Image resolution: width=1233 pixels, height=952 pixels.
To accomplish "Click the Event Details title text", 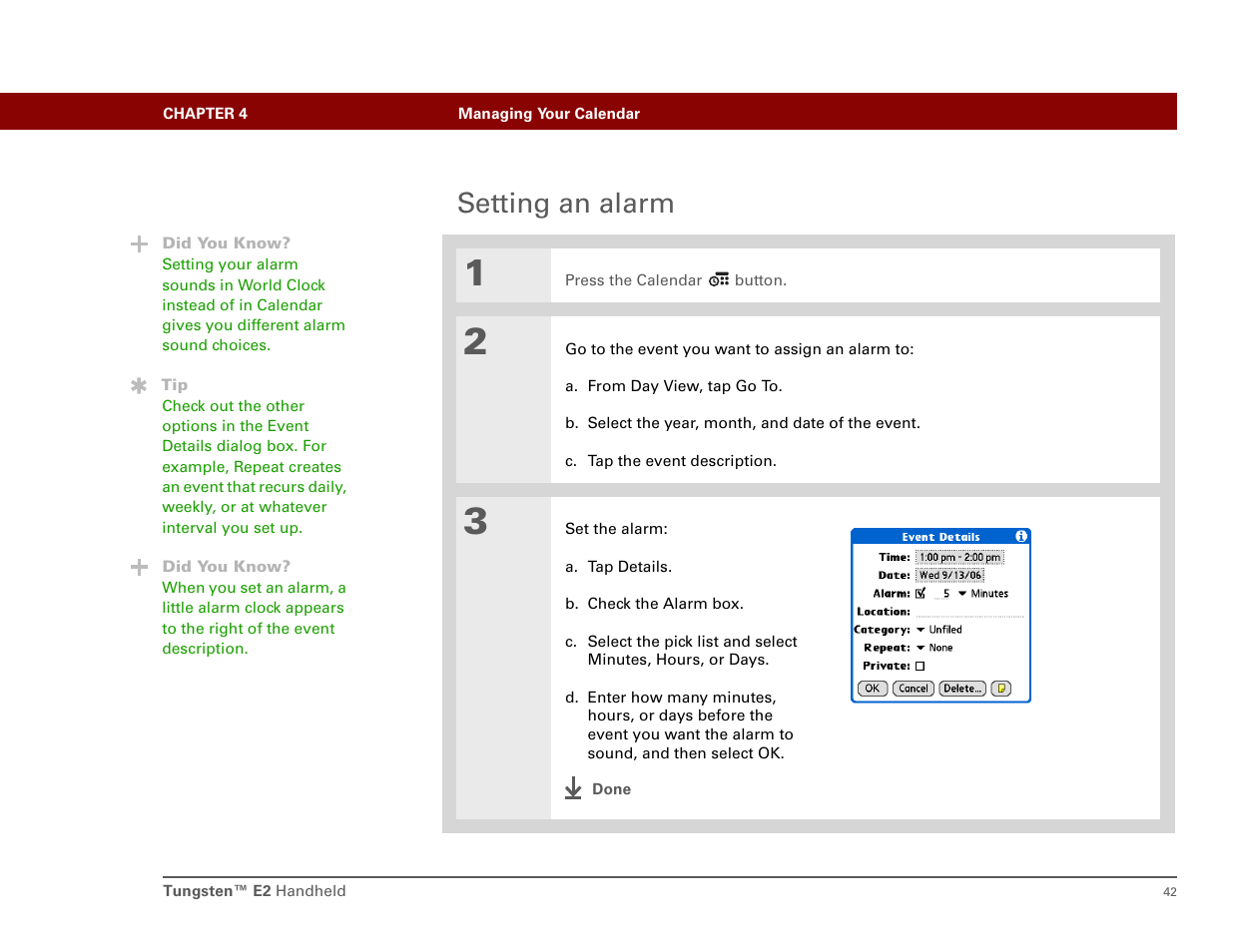I will click(940, 537).
